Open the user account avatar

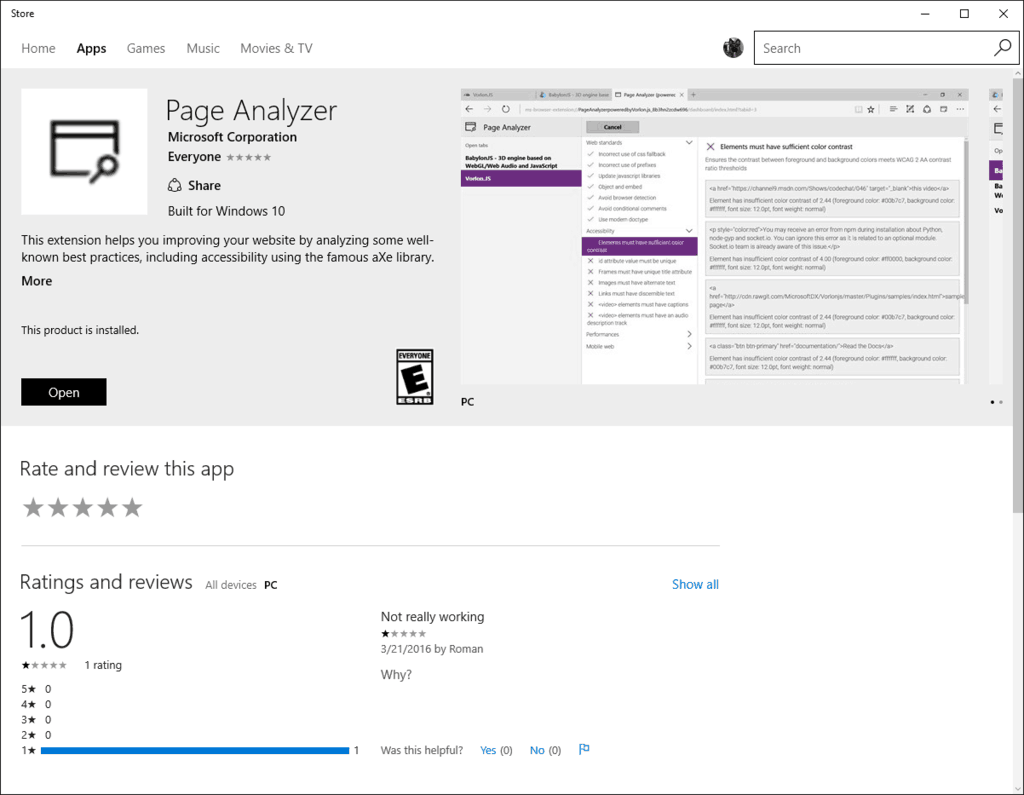coord(733,48)
